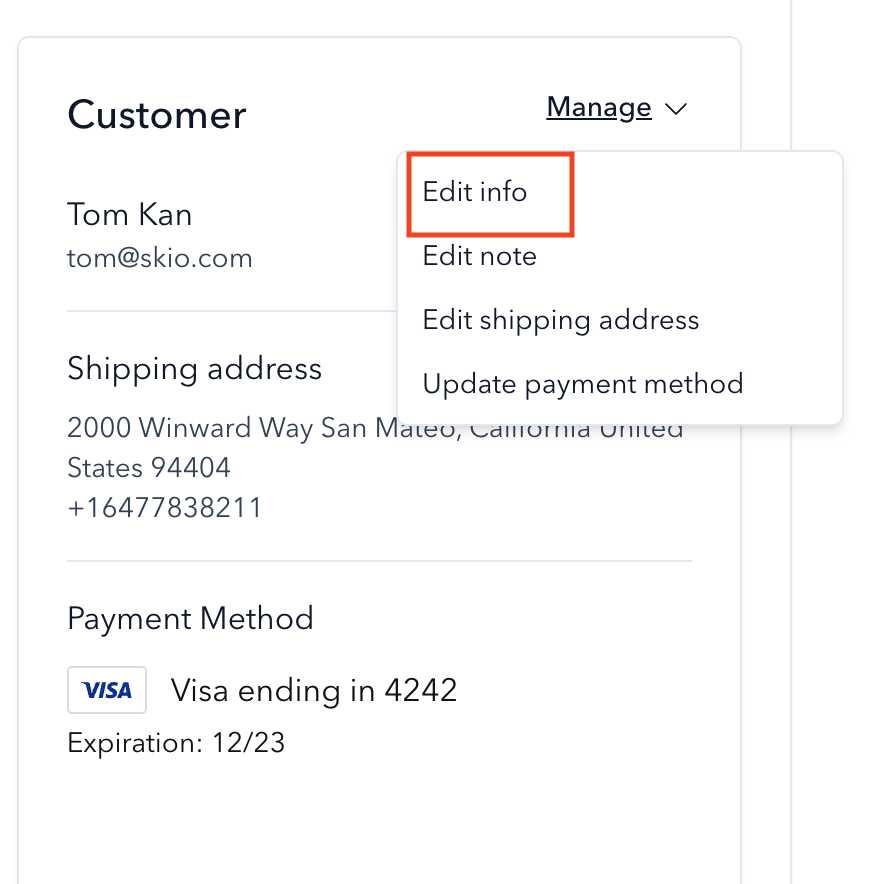Click the divider above Payment Method
The width and height of the screenshot is (884, 884).
pos(379,561)
